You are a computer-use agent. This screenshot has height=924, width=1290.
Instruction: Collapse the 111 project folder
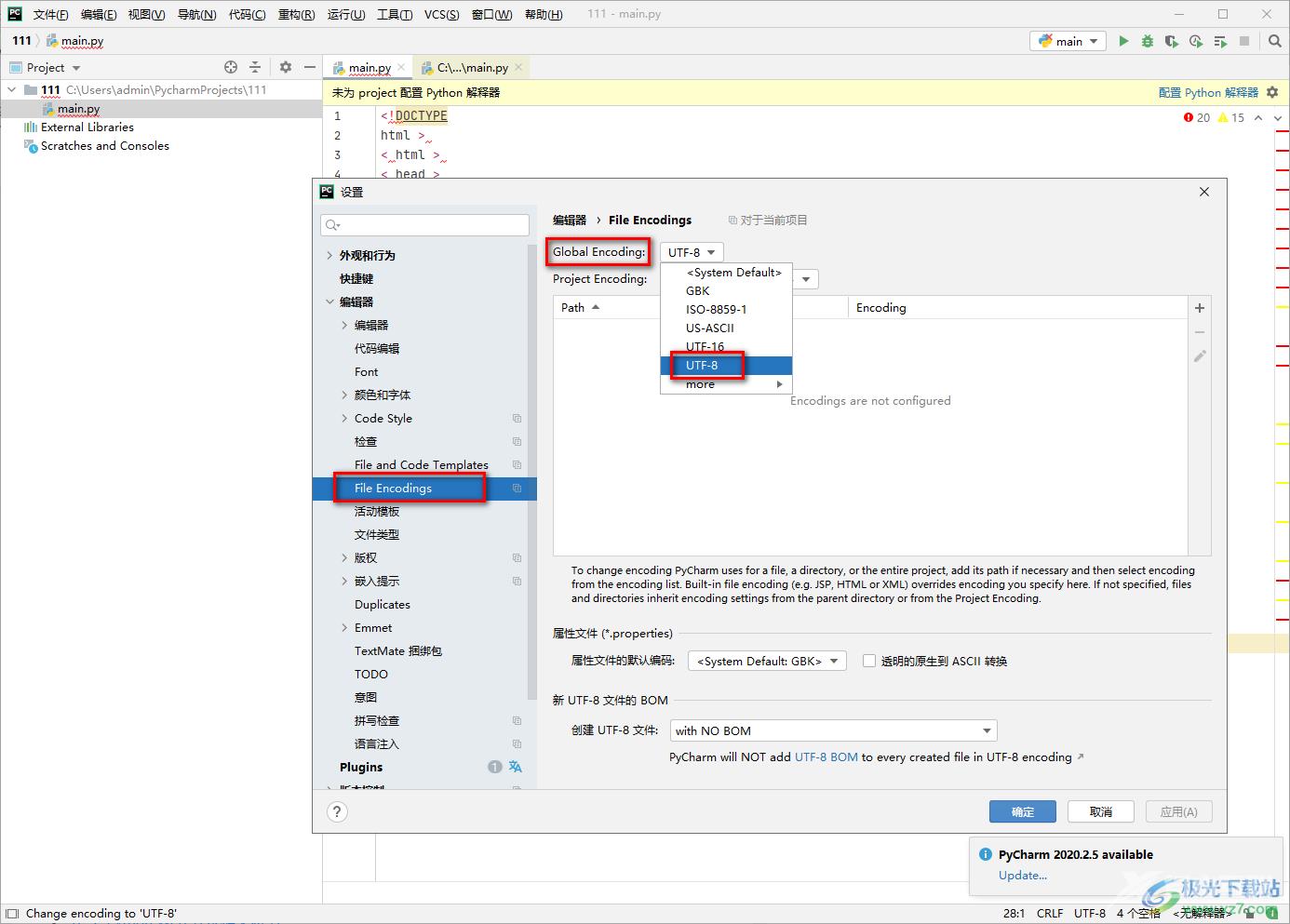(11, 90)
